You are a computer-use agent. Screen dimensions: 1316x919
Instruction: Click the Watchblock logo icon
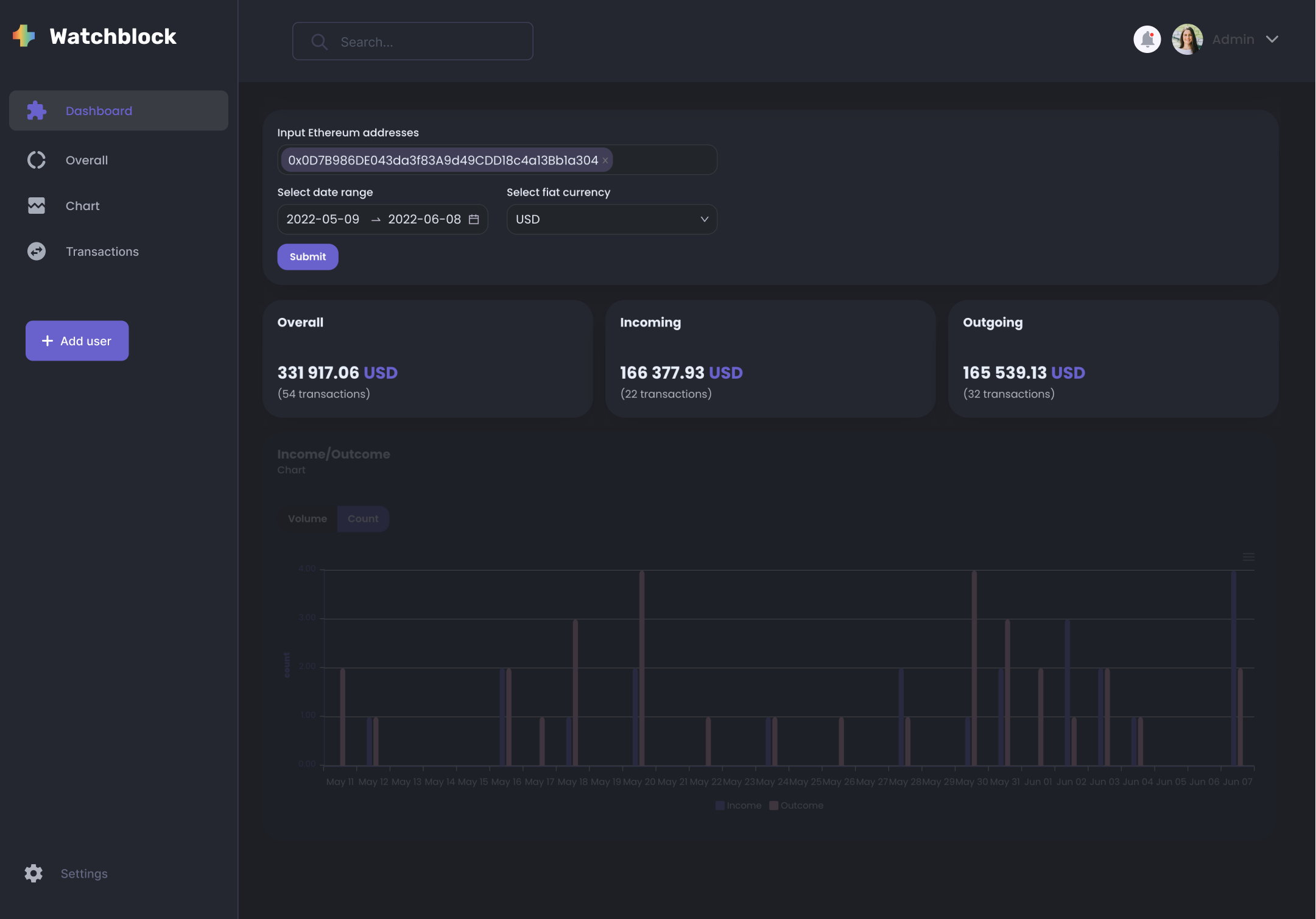click(x=24, y=36)
